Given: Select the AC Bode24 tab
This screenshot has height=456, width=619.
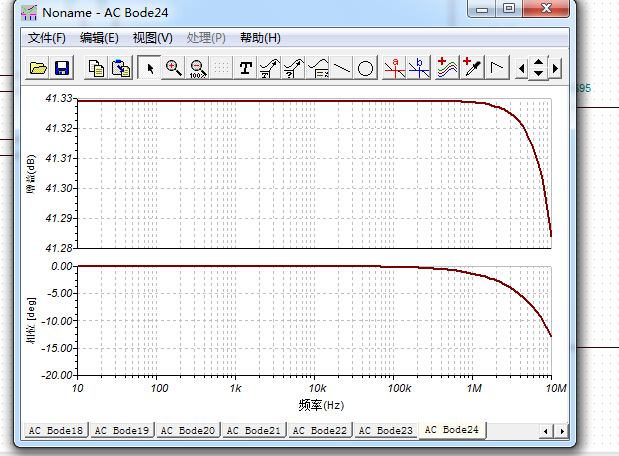Looking at the screenshot, I should [x=452, y=430].
